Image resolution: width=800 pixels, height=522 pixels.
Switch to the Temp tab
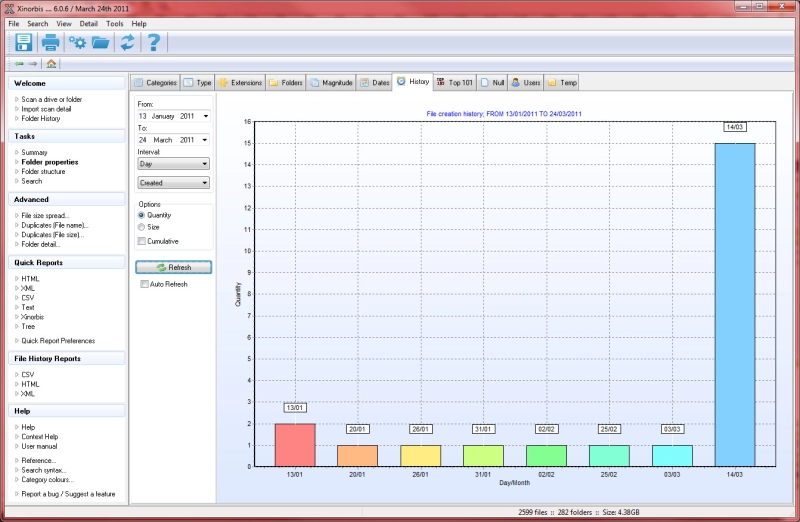point(562,83)
